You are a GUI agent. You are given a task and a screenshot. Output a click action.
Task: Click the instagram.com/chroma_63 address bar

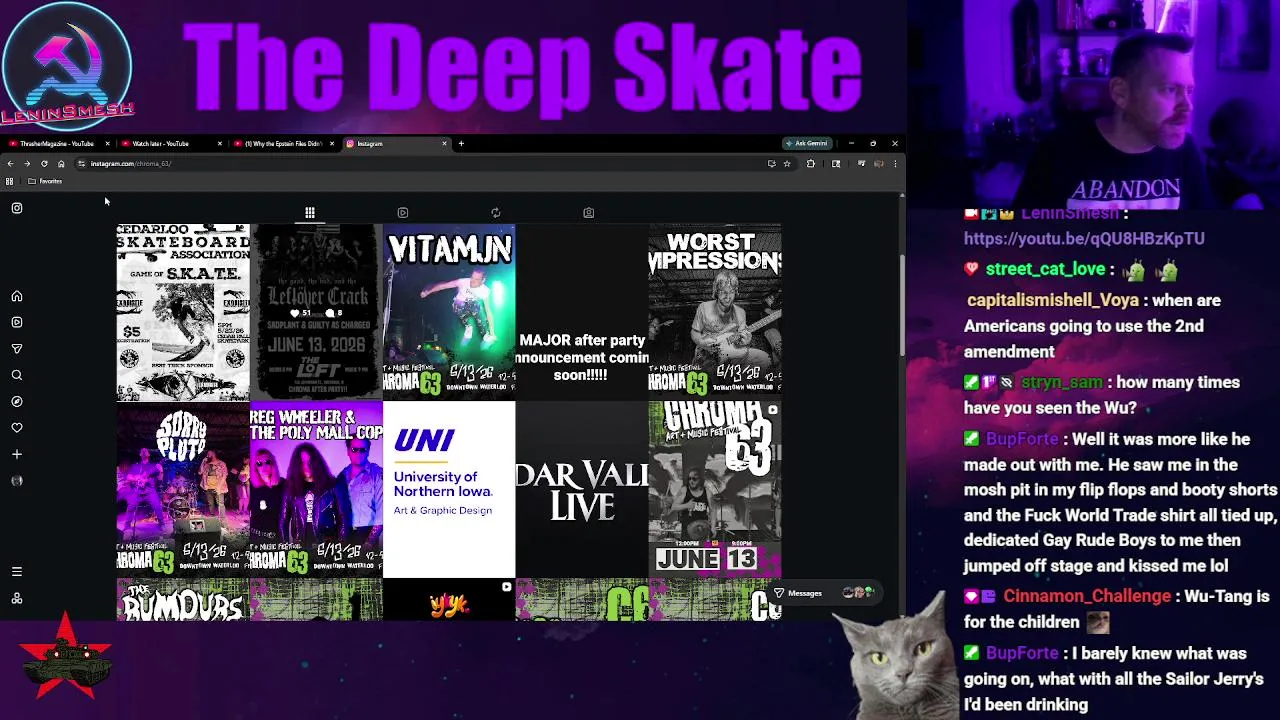pos(420,163)
